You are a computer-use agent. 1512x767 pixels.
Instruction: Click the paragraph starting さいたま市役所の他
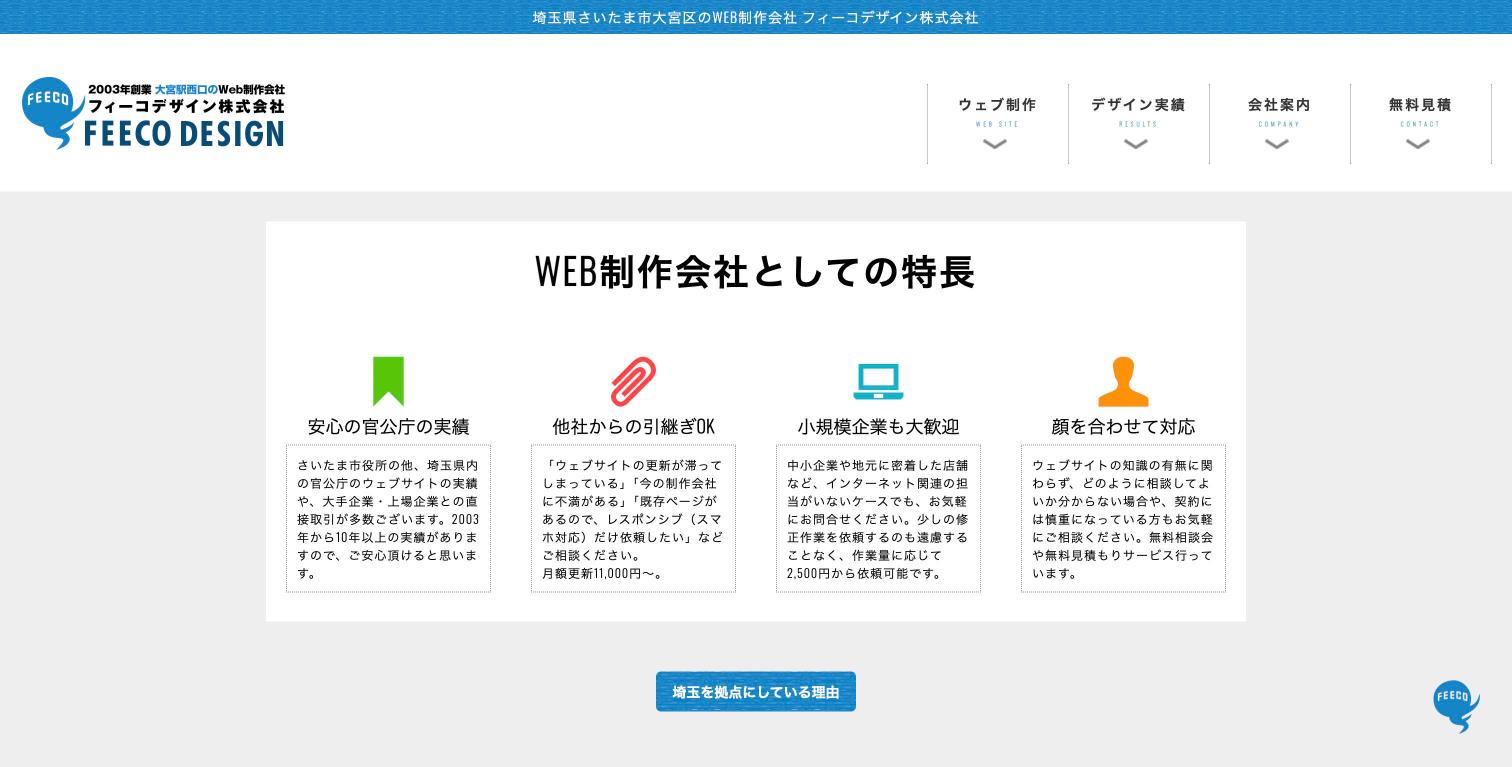388,519
